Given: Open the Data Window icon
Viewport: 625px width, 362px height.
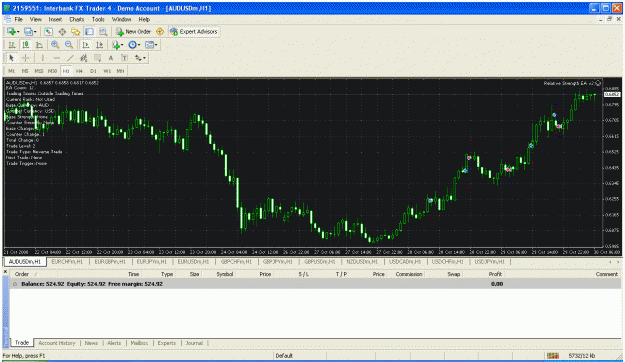Looking at the screenshot, I should [62, 31].
